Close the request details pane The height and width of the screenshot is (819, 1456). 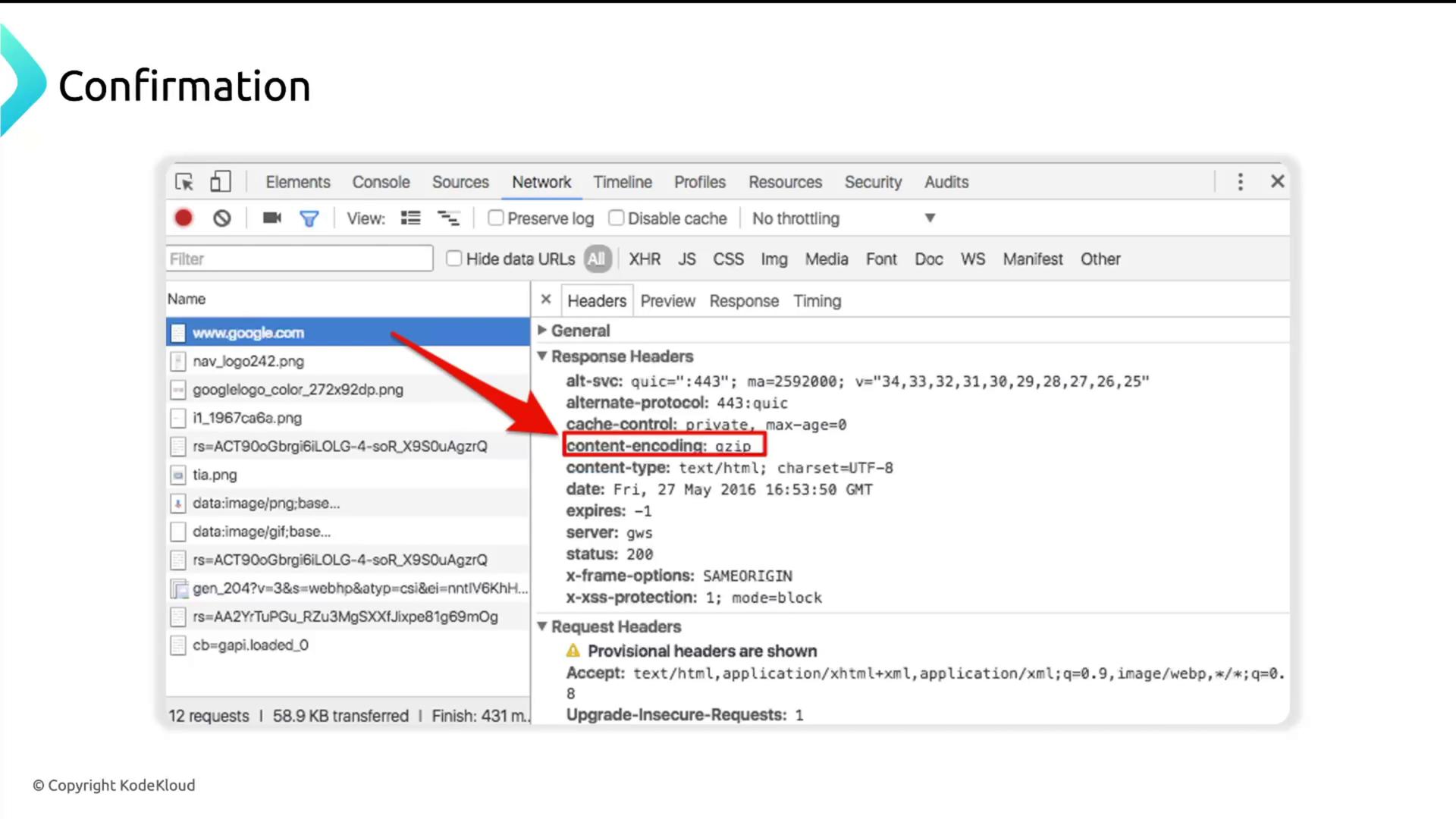pos(545,300)
